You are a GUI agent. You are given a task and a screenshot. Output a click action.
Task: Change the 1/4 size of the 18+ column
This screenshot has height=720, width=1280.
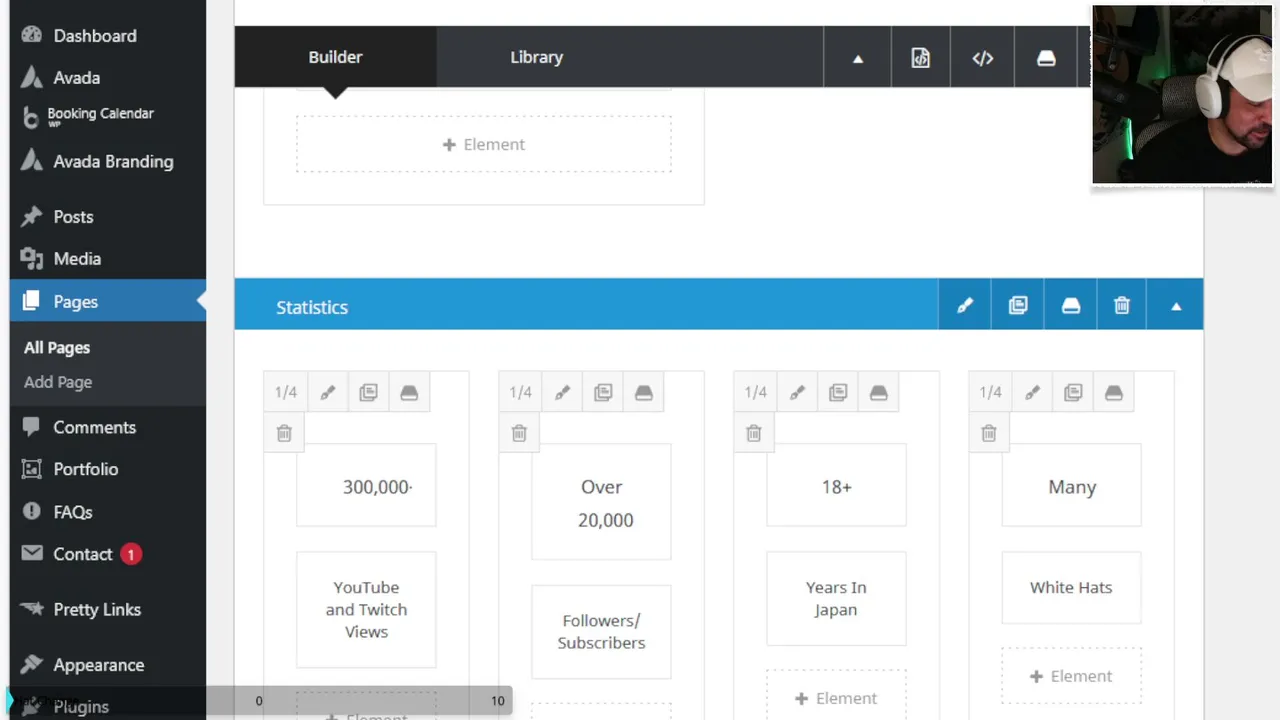756,392
